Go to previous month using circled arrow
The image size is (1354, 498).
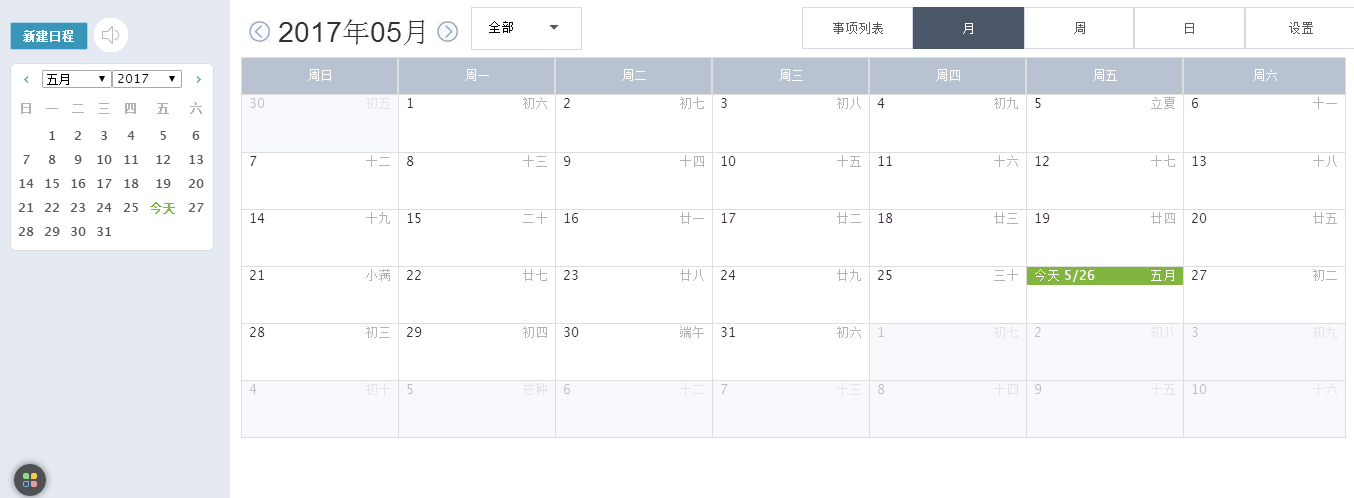(x=260, y=32)
